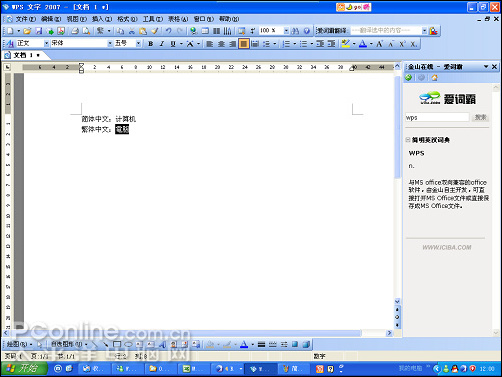Viewport: 502px width, 377px height.
Task: Click the Cut scissors icon
Action: [x=132, y=31]
